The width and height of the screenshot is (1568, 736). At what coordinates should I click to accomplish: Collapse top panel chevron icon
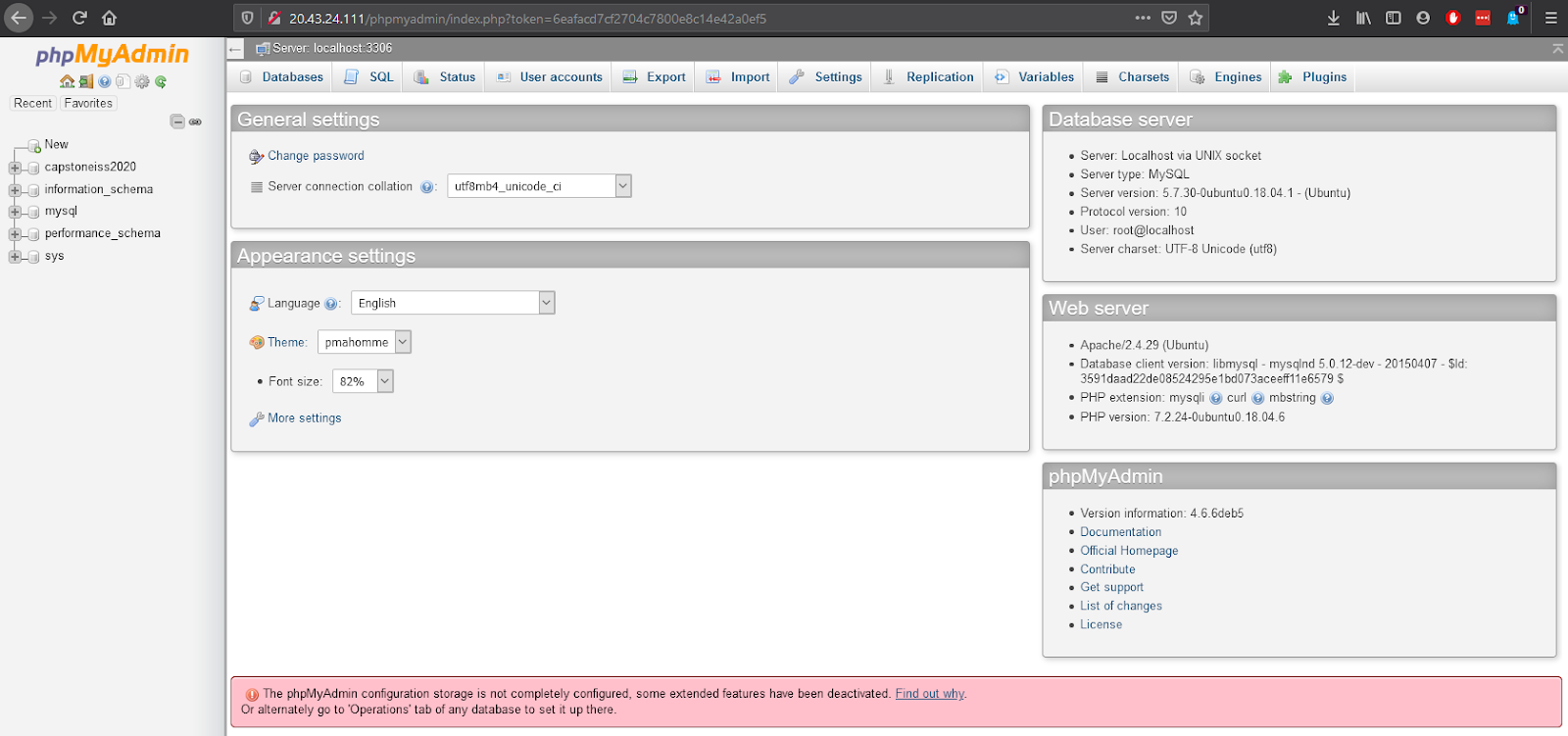1558,48
